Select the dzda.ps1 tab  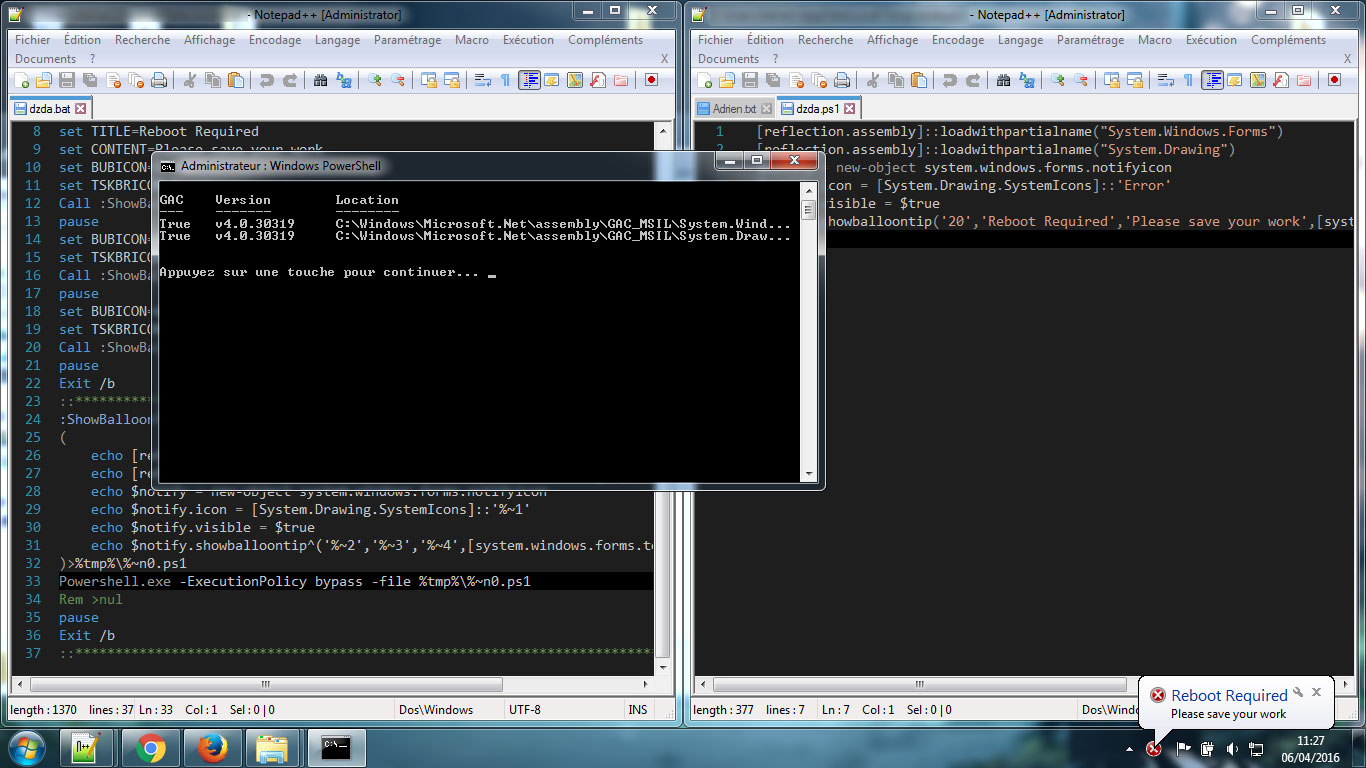(x=817, y=108)
